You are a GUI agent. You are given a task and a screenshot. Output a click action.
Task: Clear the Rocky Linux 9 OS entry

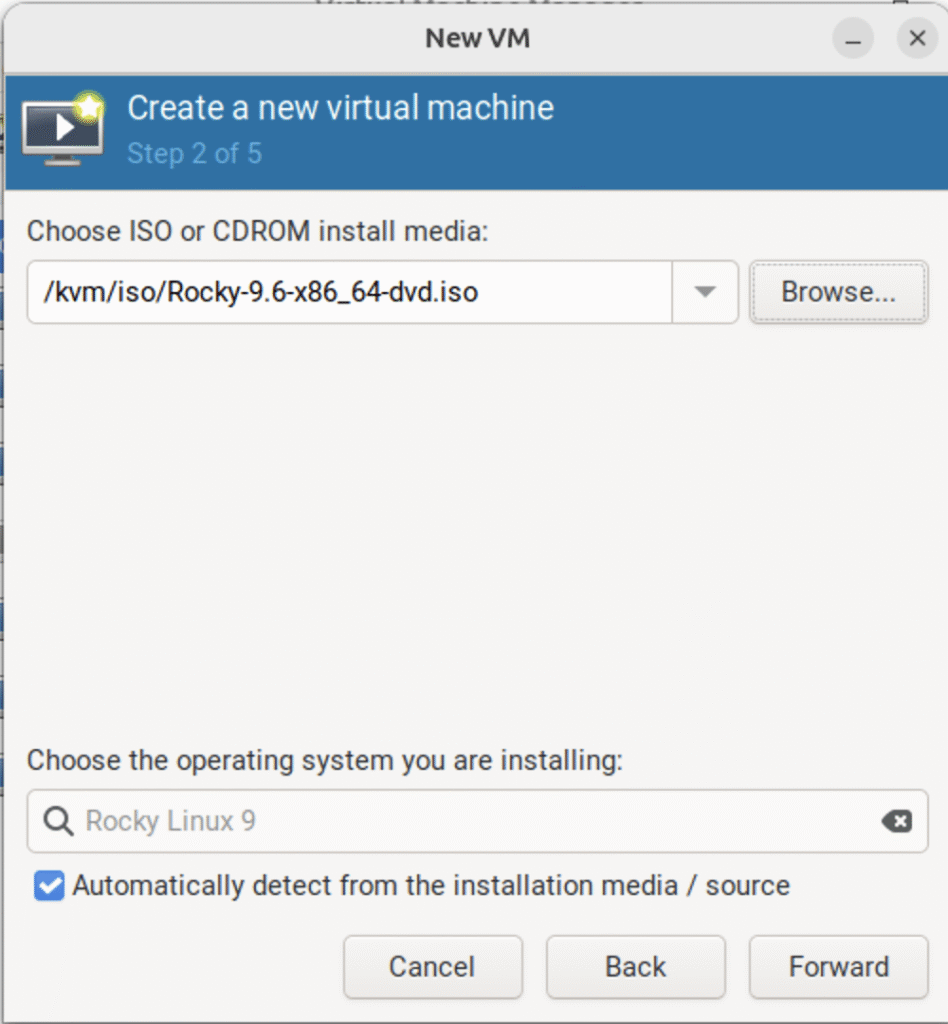tap(897, 821)
